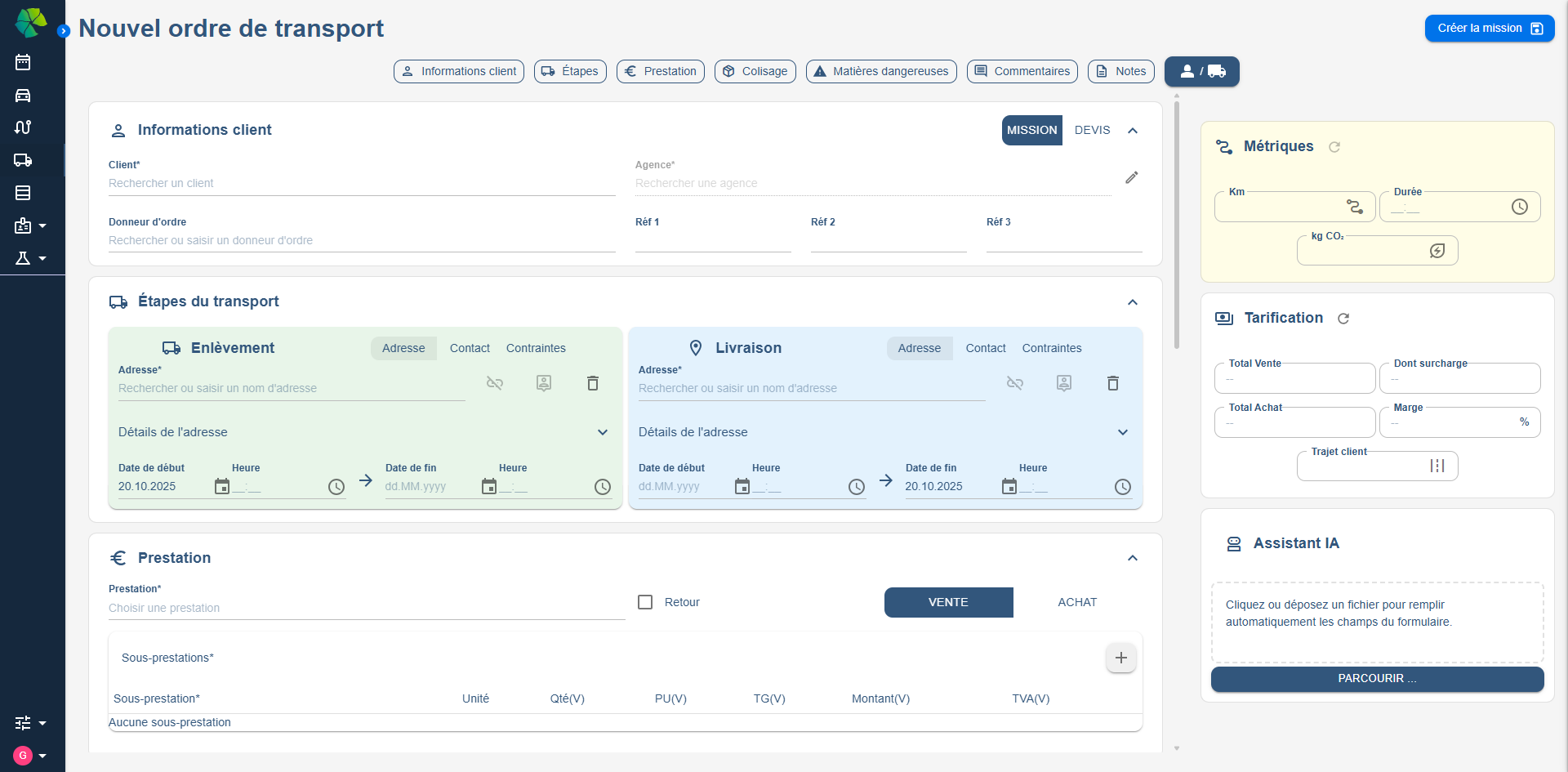Expand Détails de l'adresse under Enlèvement
The image size is (1568, 772).
(603, 432)
